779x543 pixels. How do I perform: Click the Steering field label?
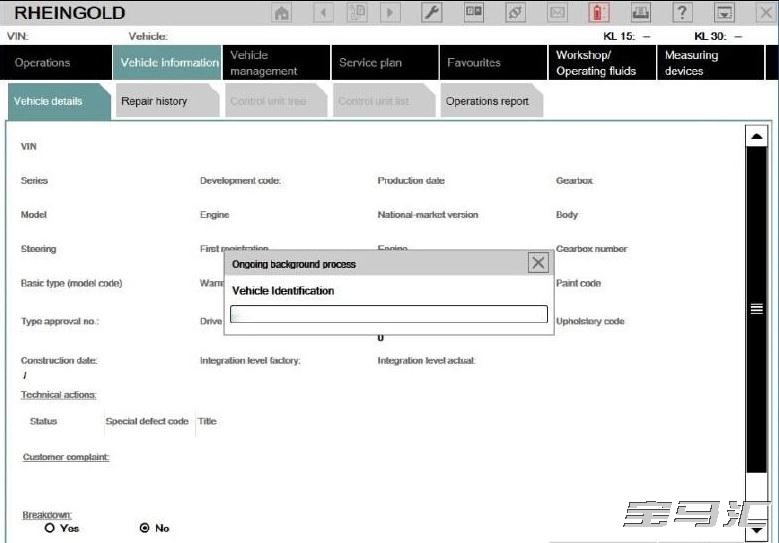point(38,248)
